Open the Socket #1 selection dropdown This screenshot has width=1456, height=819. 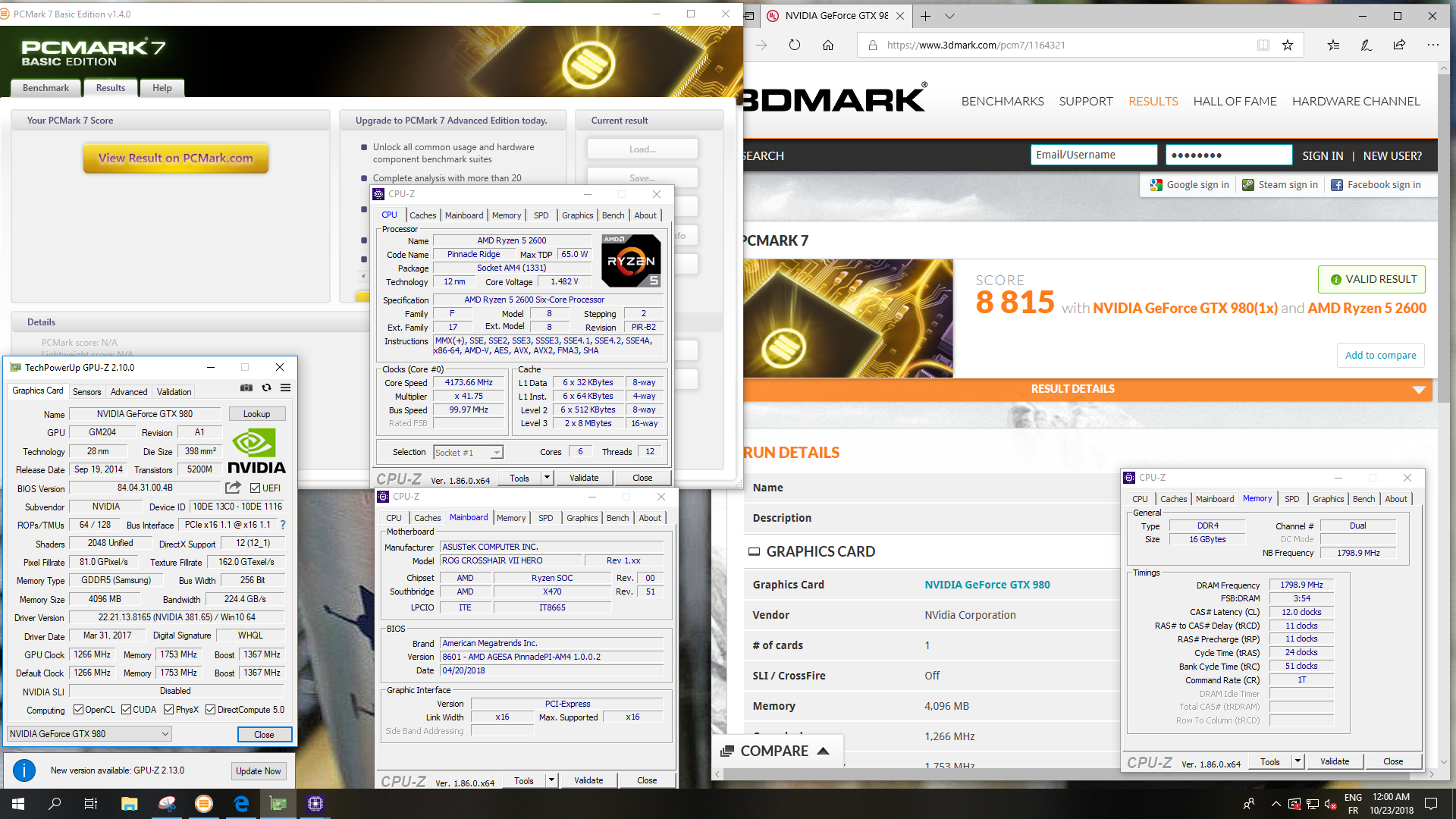[x=468, y=453]
